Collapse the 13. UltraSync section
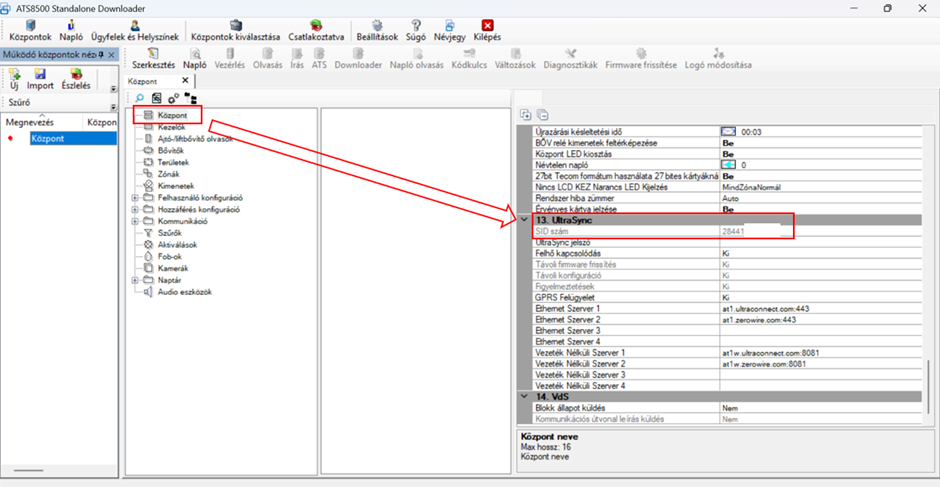Image resolution: width=940 pixels, height=487 pixels. 525,219
